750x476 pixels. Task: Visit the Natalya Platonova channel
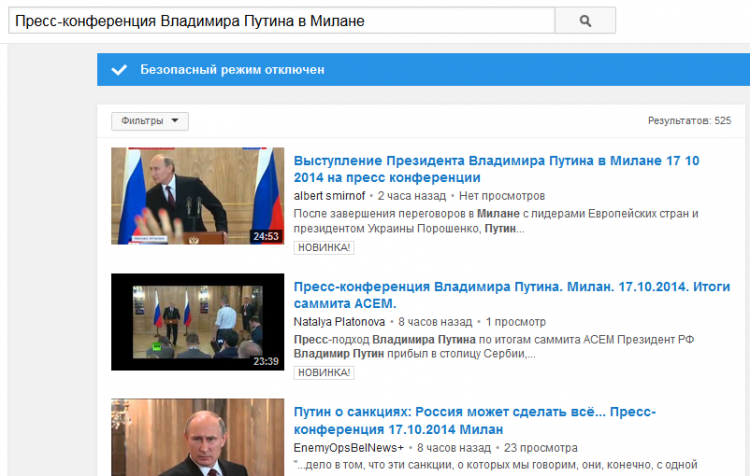click(339, 322)
